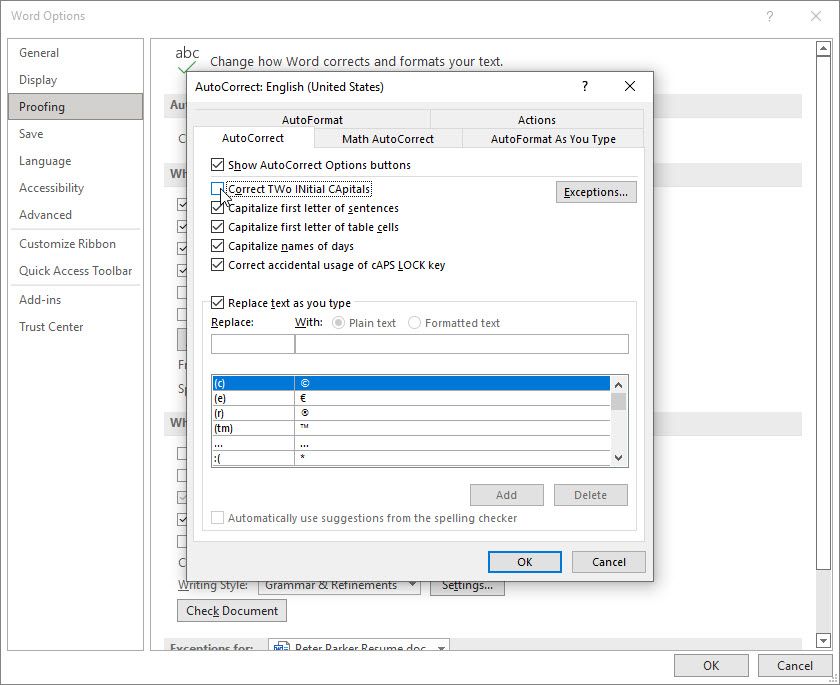Click the scroll-down arrow on the replacement list
The height and width of the screenshot is (685, 840).
tap(617, 457)
